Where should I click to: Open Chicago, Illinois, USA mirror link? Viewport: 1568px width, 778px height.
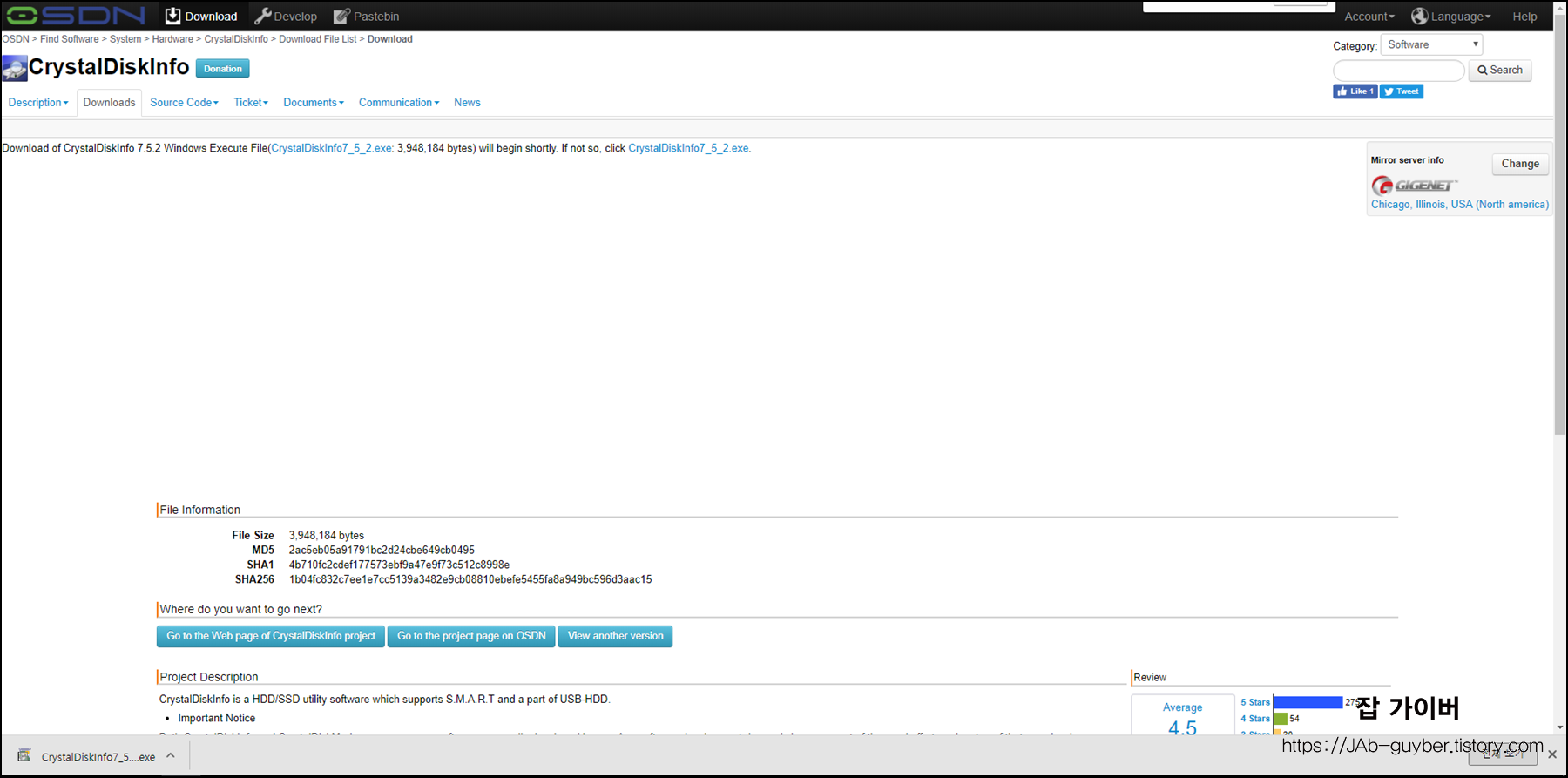(1460, 205)
